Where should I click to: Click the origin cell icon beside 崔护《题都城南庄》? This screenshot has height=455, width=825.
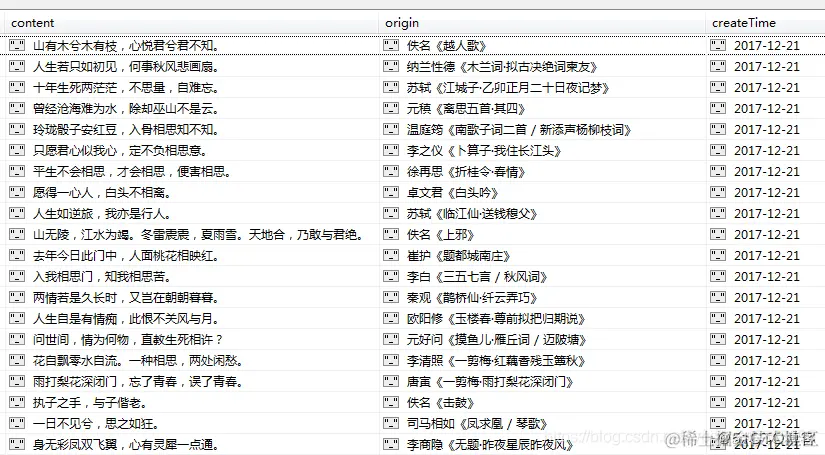click(391, 256)
